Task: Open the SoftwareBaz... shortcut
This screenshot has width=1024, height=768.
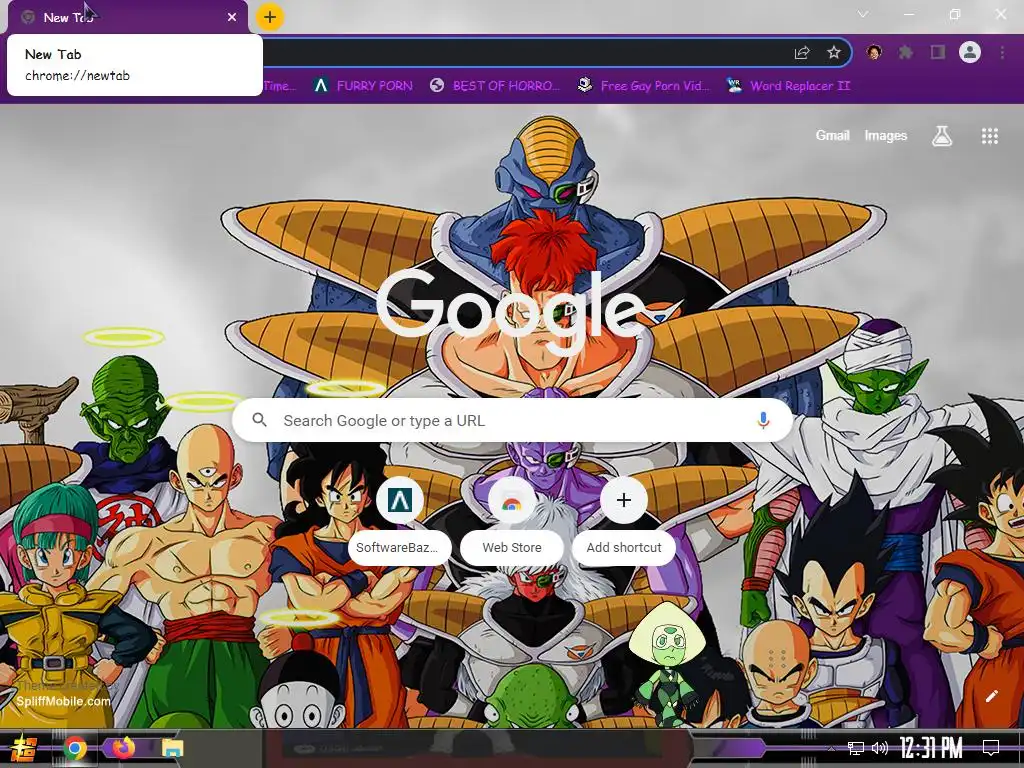Action: [400, 519]
